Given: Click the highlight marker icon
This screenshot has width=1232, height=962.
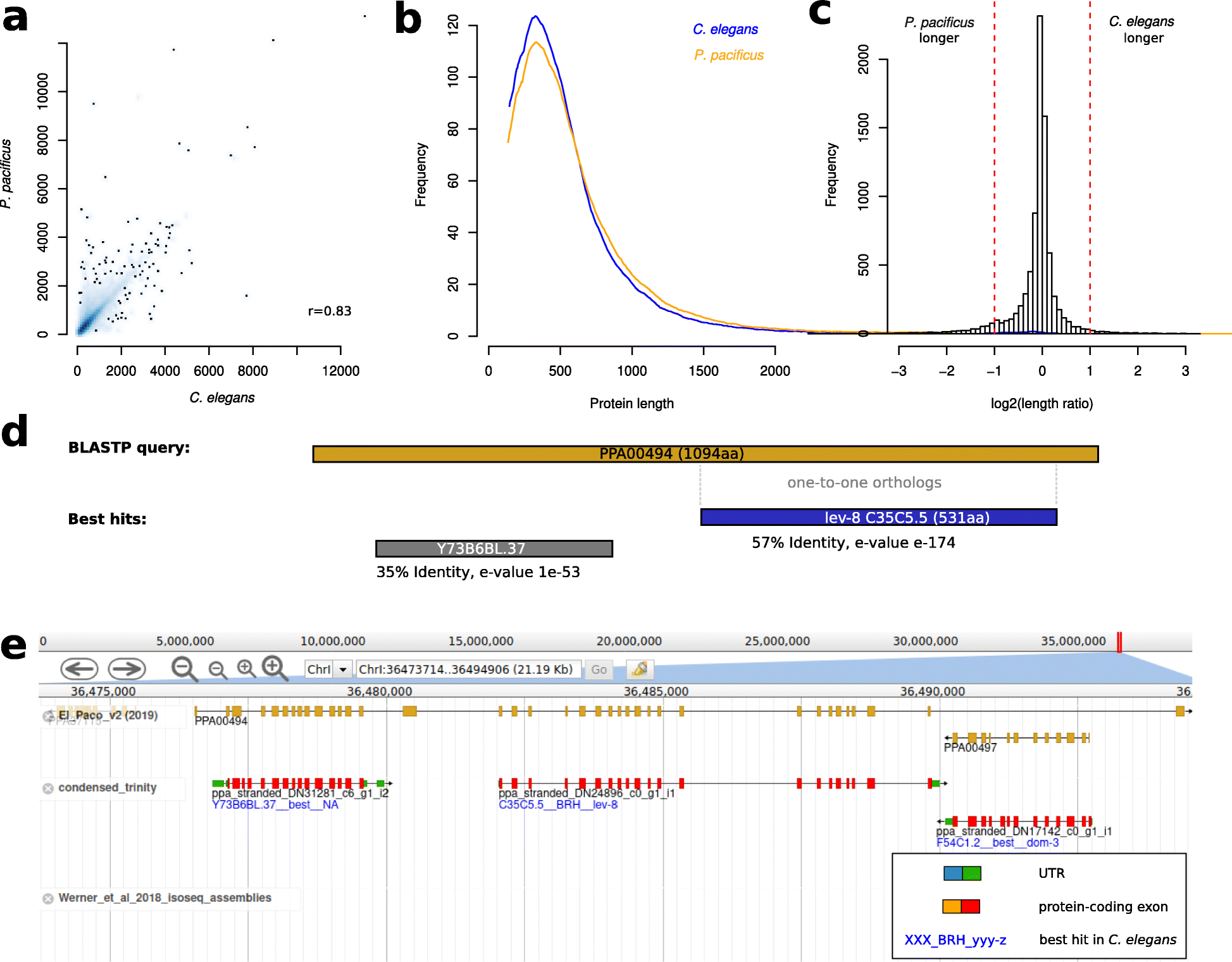Looking at the screenshot, I should coord(640,669).
